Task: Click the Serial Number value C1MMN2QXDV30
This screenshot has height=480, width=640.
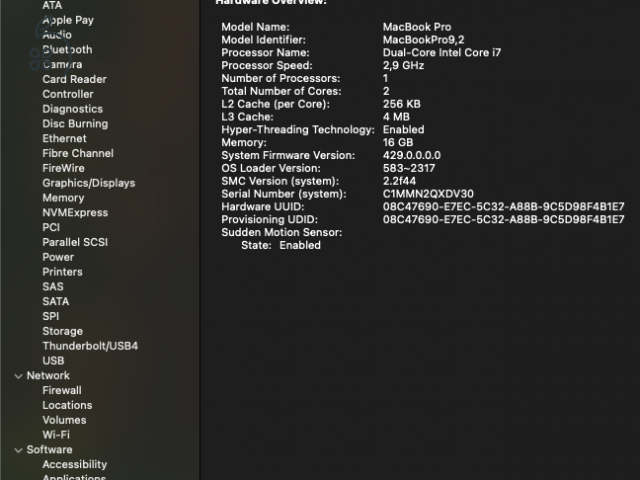Action: 428,194
